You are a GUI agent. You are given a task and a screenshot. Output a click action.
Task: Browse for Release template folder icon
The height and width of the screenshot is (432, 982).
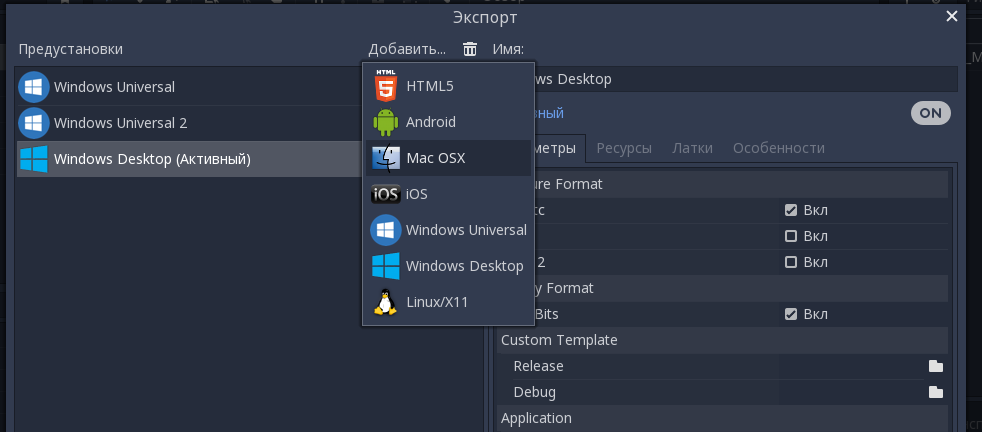coord(935,366)
